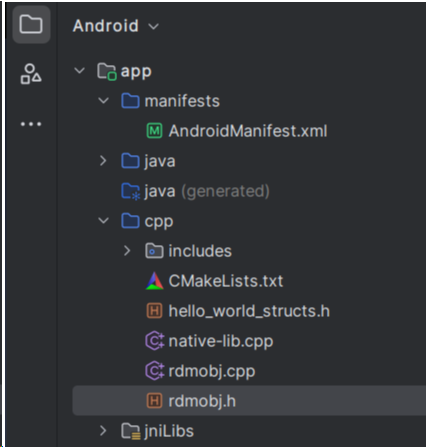Click the java (generated) folder icon
Image resolution: width=426 pixels, height=447 pixels.
(131, 191)
